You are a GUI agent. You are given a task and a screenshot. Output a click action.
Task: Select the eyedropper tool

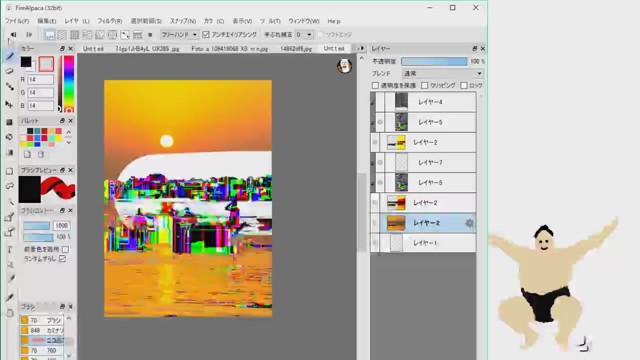(x=9, y=298)
